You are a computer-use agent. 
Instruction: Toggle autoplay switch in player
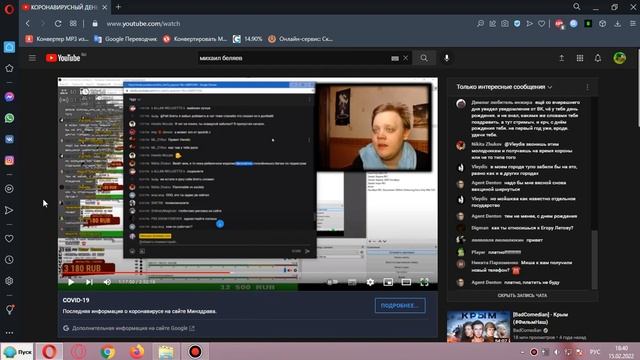point(332,282)
